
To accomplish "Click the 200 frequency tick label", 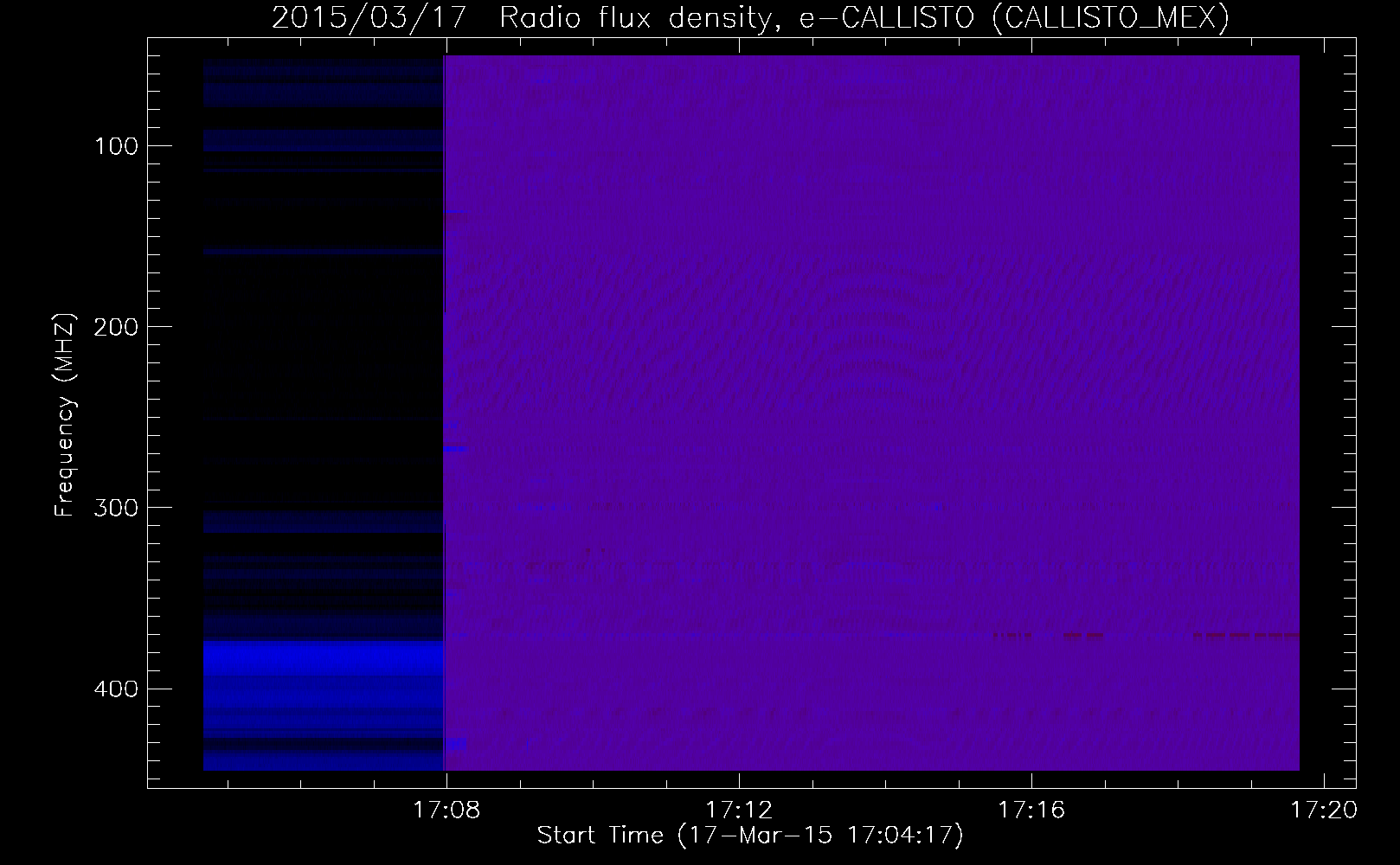I will (x=118, y=326).
